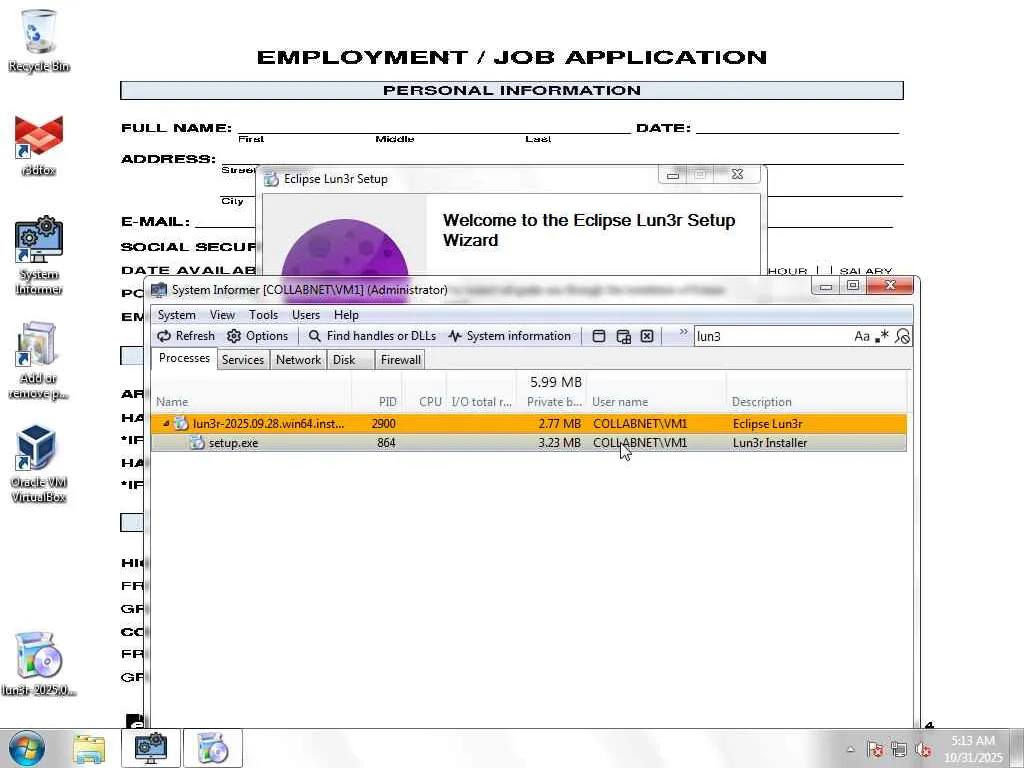Click the Action Center flag tray icon
The image size is (1024, 768).
pyautogui.click(x=875, y=750)
